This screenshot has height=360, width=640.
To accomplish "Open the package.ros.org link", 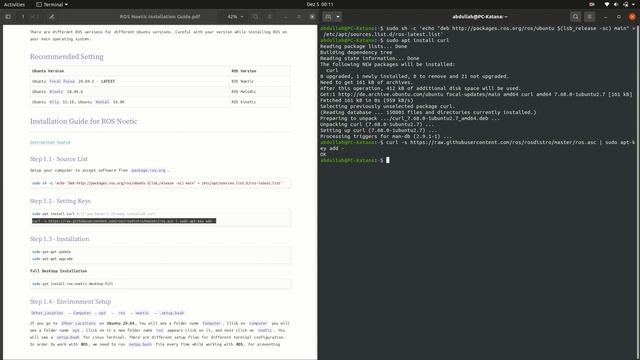I will click(x=148, y=170).
